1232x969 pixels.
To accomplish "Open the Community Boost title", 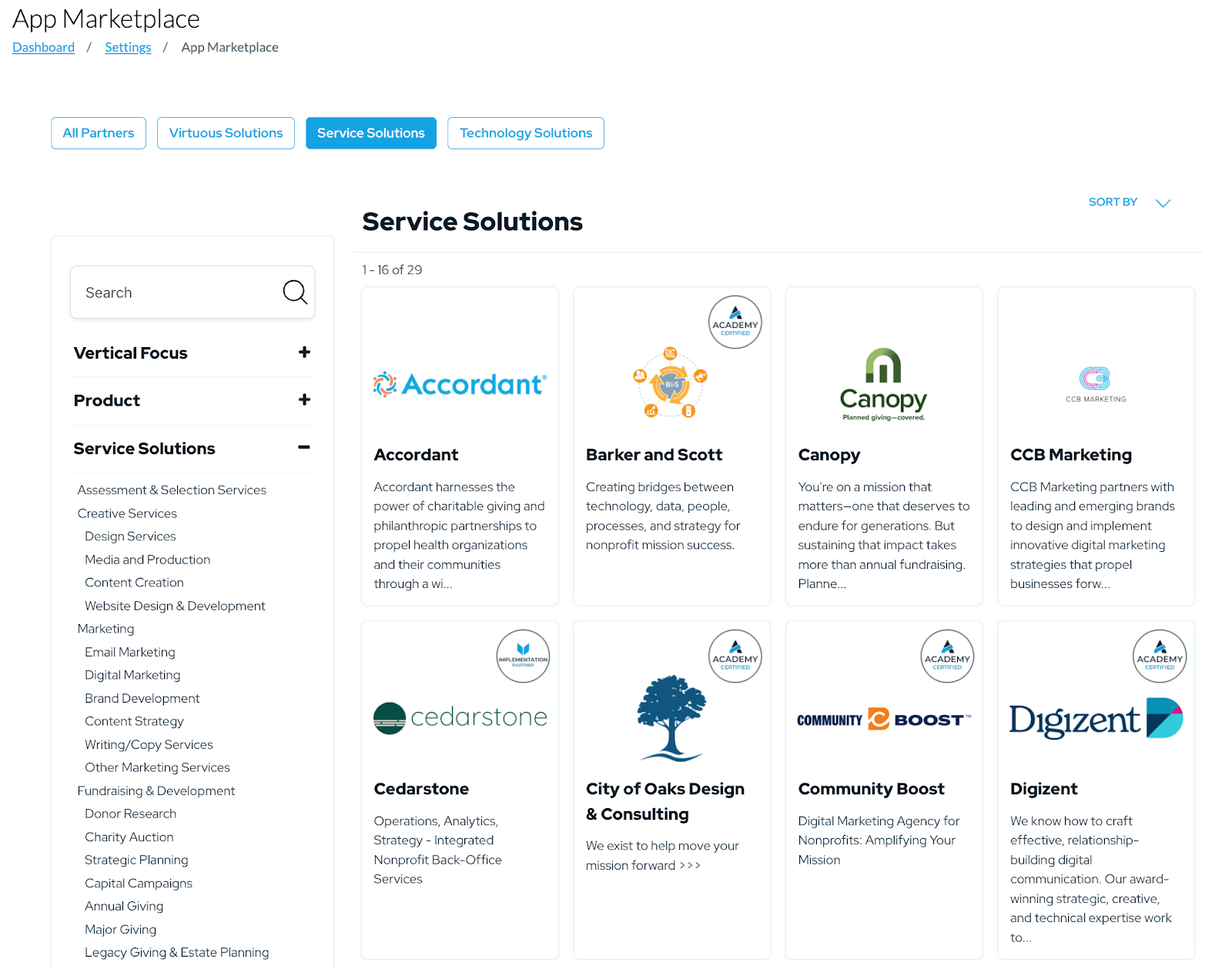I will click(871, 789).
